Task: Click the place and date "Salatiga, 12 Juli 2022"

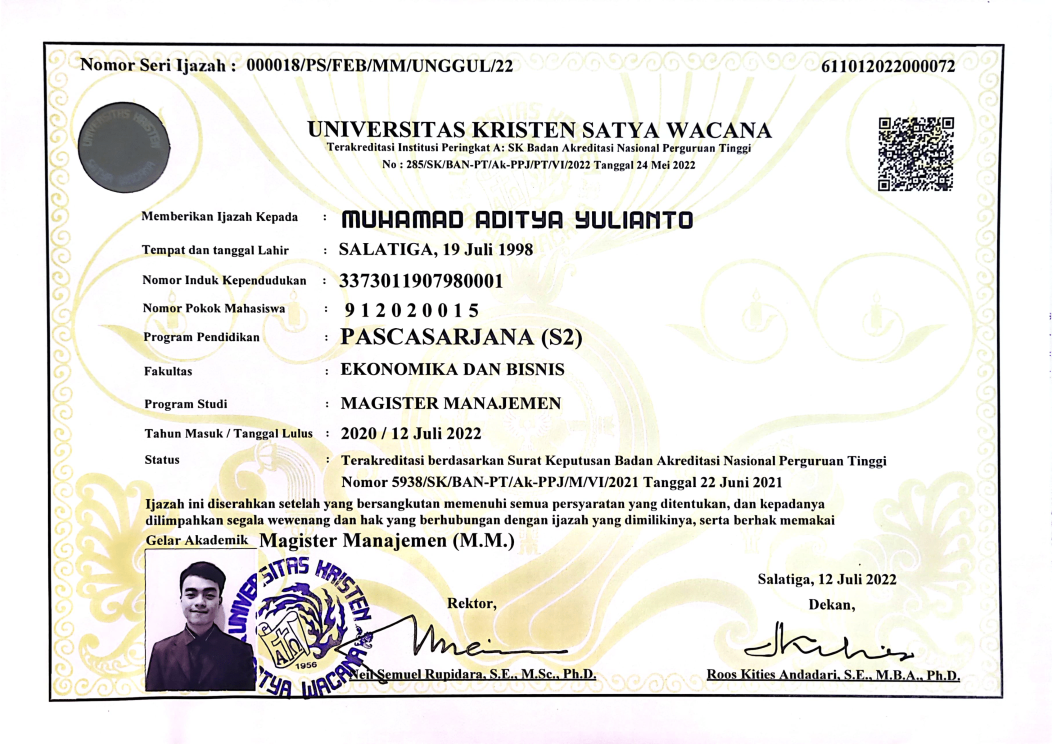Action: (x=827, y=579)
